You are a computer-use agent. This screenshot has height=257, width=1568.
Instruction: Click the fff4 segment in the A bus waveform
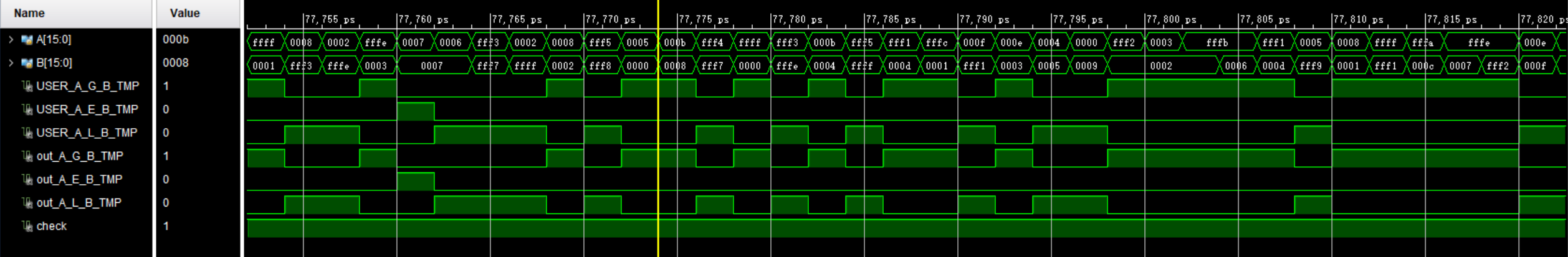pyautogui.click(x=714, y=42)
